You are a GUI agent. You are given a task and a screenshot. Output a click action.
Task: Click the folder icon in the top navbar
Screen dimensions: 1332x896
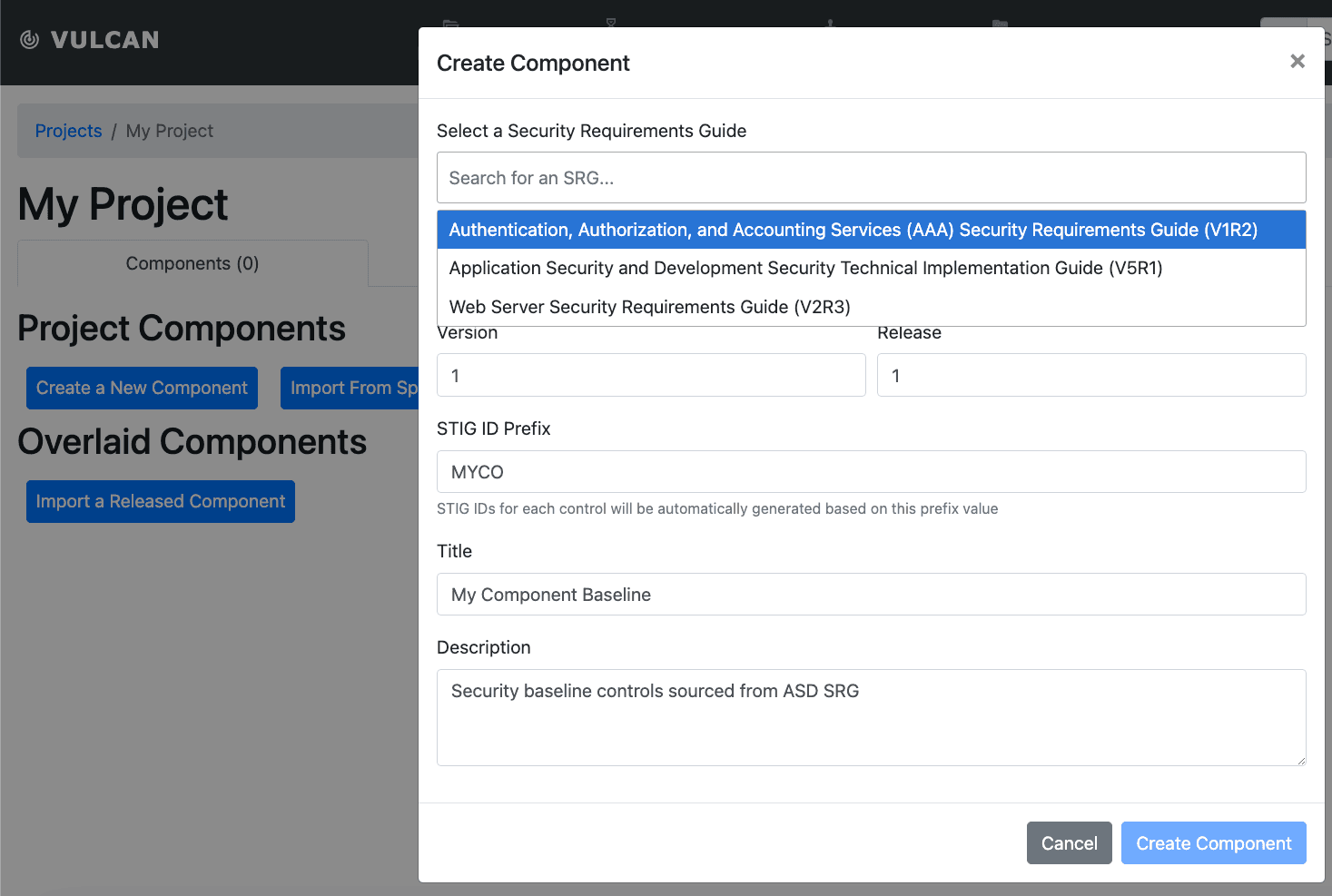coord(449,25)
